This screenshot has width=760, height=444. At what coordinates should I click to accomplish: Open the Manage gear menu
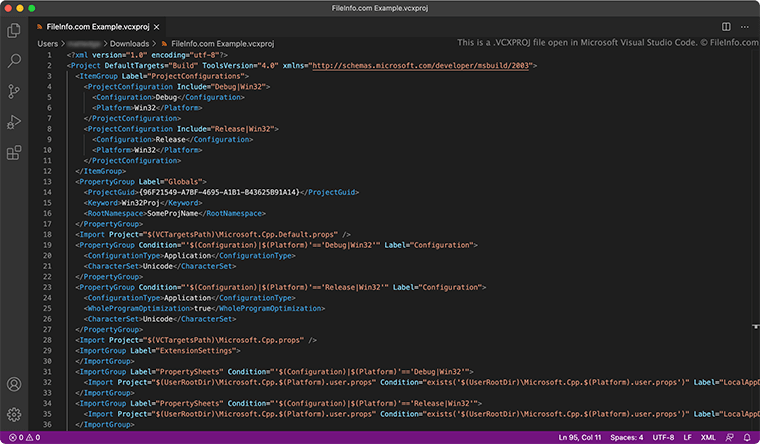click(x=14, y=414)
